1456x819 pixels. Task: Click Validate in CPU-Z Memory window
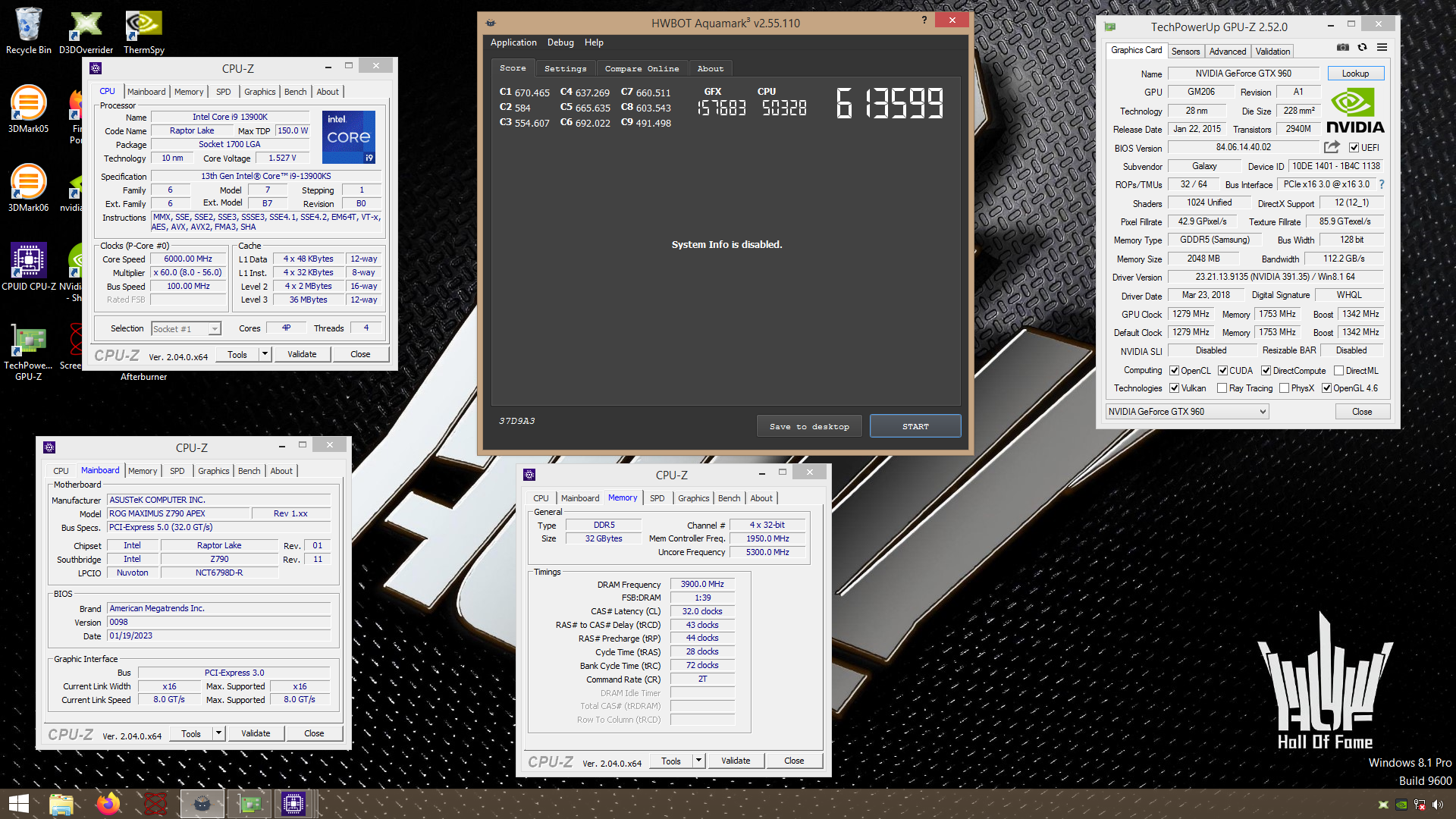736,761
